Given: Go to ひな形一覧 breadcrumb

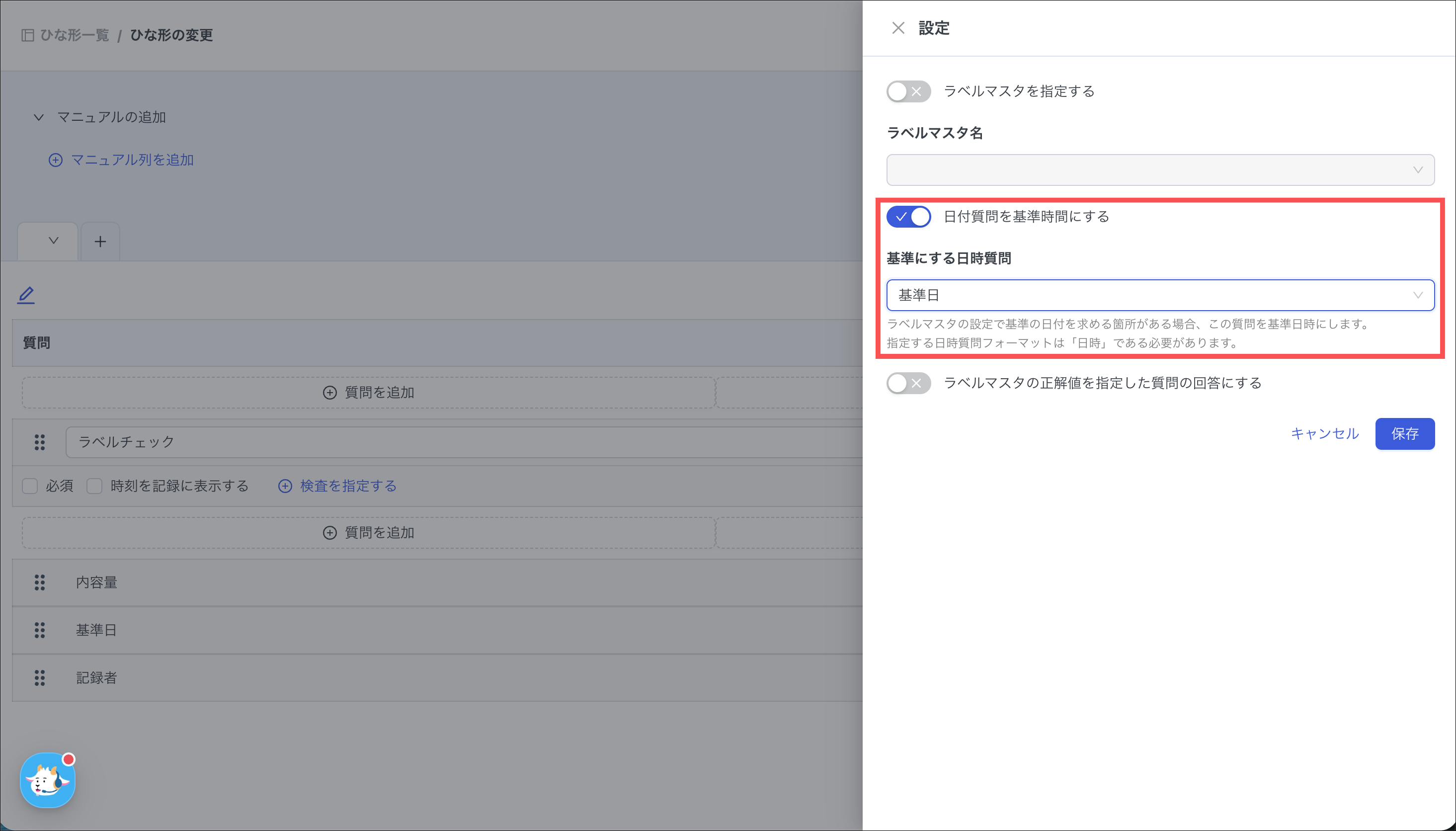Looking at the screenshot, I should pyautogui.click(x=74, y=35).
